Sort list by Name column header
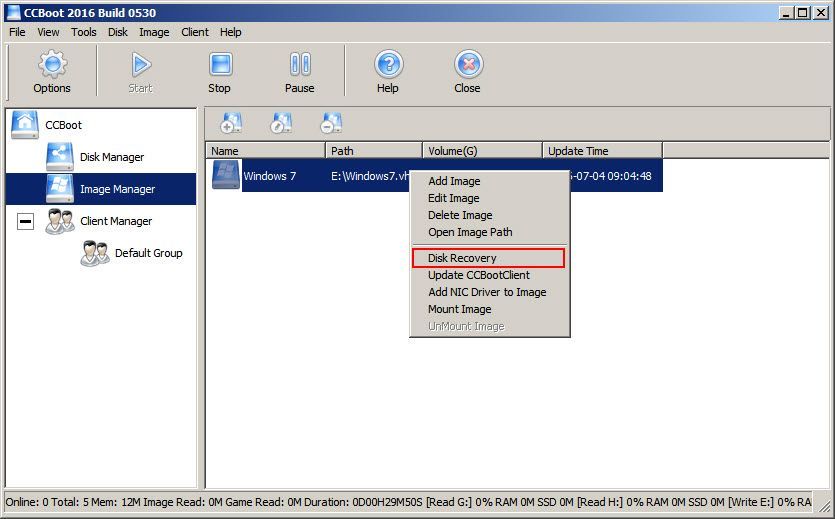Viewport: 835px width, 519px height. [266, 151]
